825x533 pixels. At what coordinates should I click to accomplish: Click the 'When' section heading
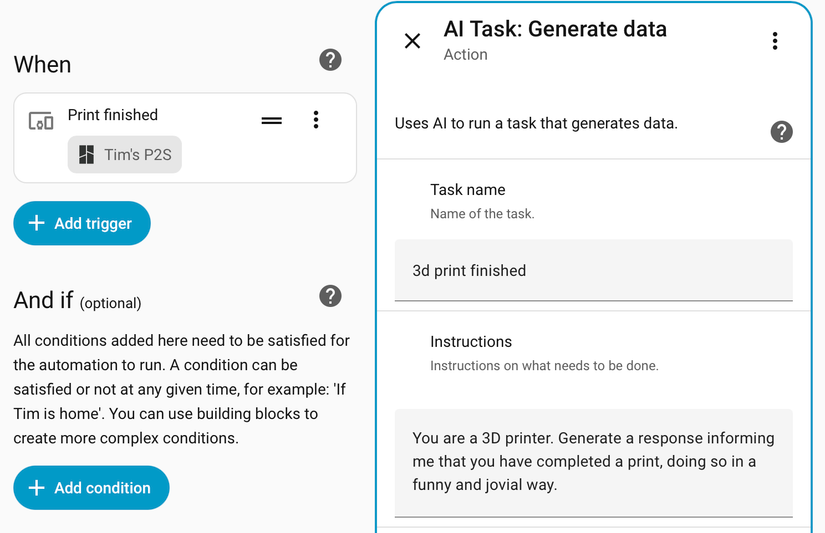tap(43, 65)
